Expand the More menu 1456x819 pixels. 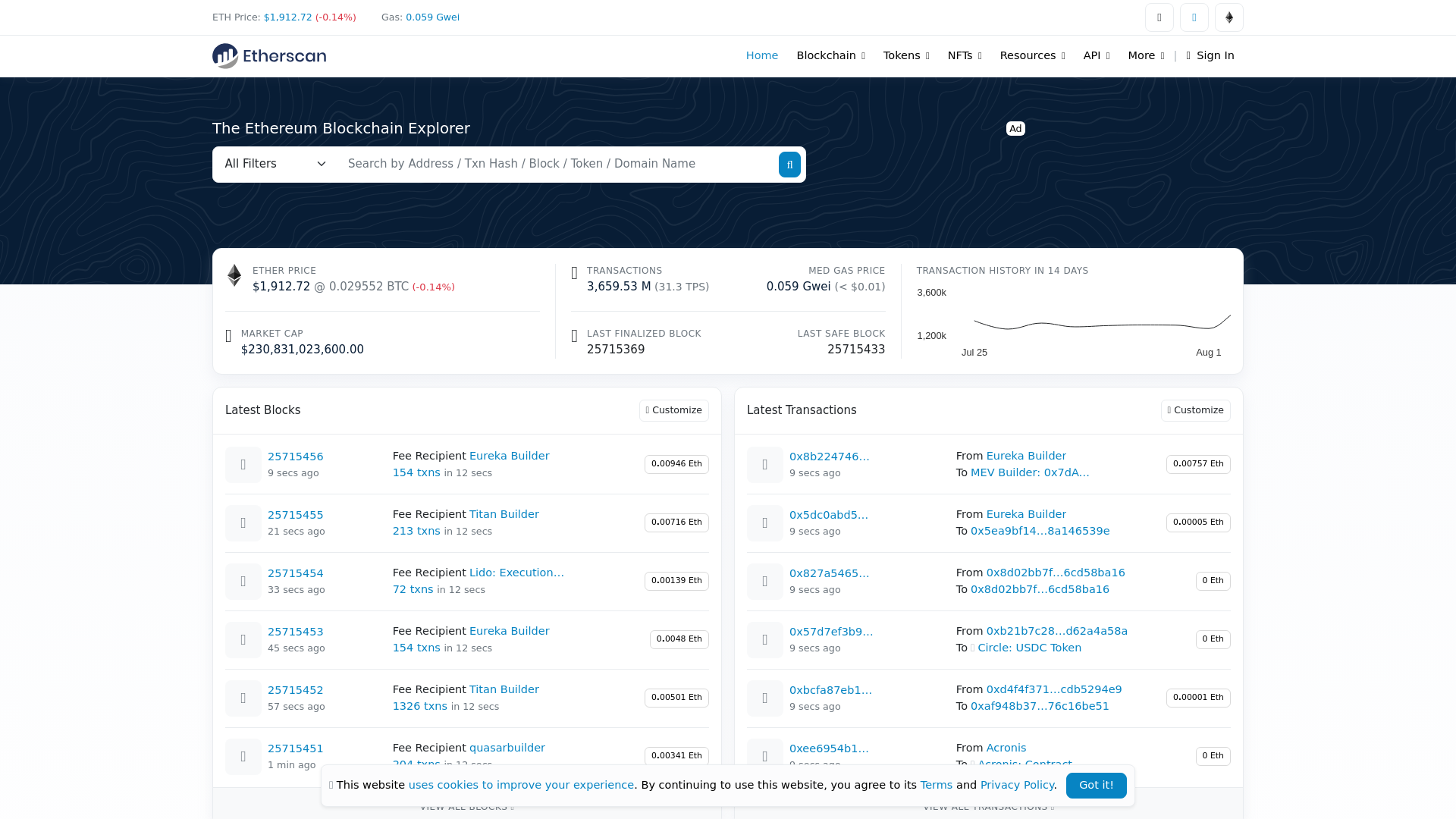(1146, 55)
